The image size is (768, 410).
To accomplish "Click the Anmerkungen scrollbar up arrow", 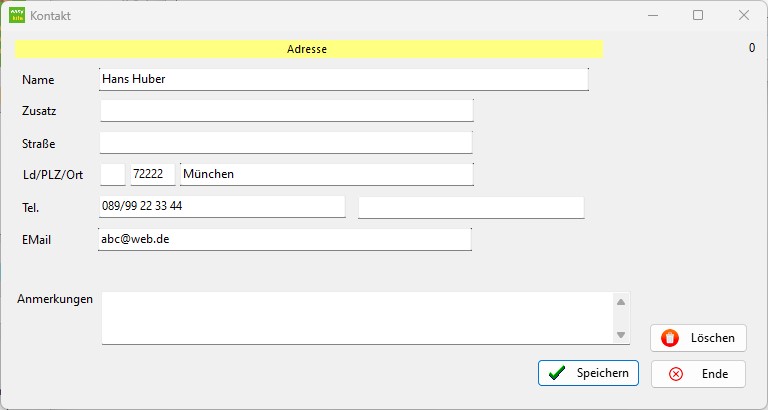I will click(621, 302).
